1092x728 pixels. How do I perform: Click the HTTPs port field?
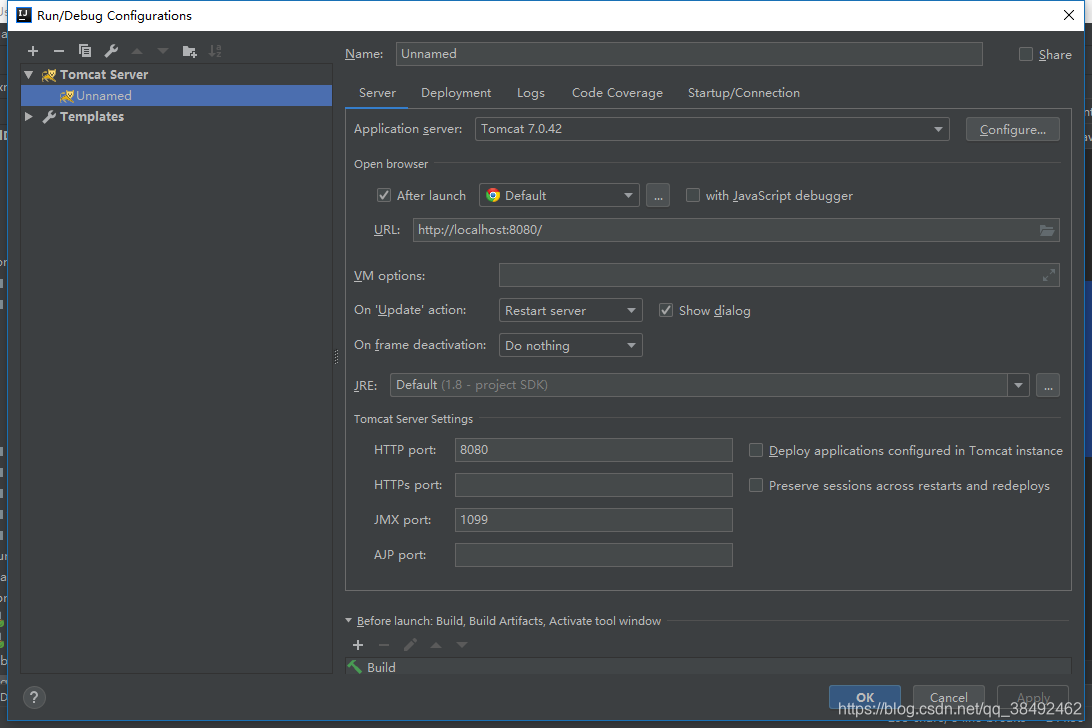[594, 485]
